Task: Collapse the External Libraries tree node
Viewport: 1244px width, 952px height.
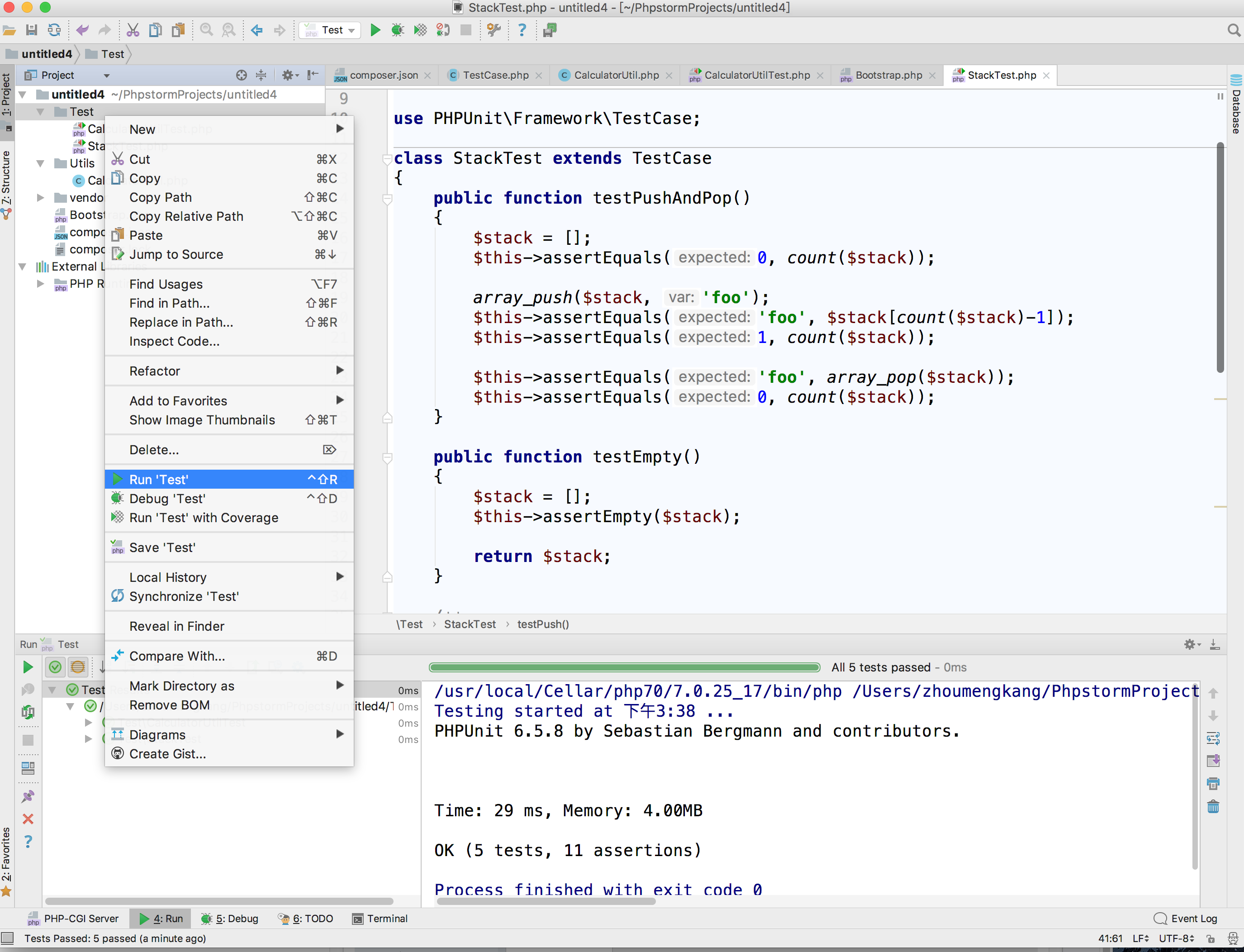Action: pos(23,267)
